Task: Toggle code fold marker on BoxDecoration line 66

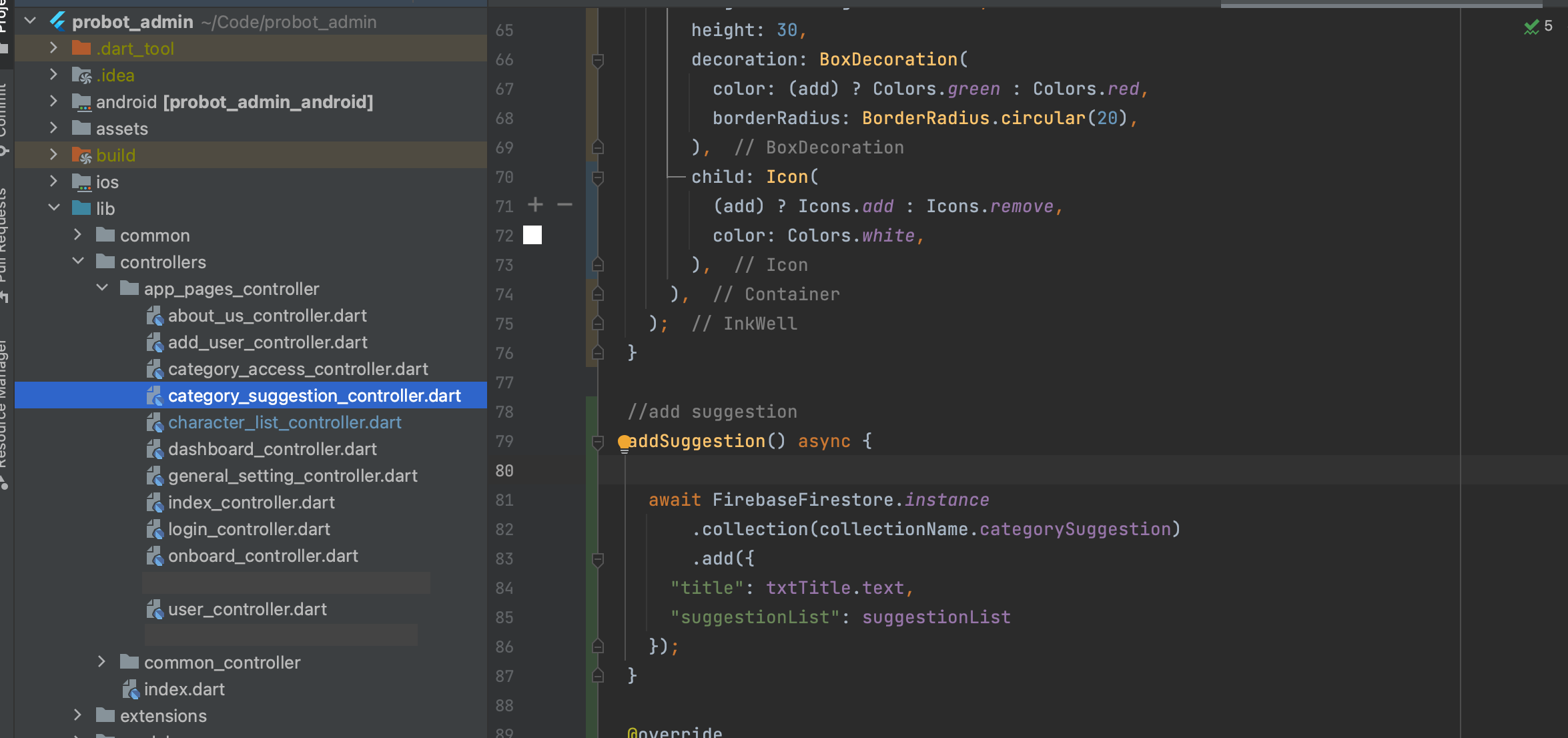Action: [x=598, y=60]
